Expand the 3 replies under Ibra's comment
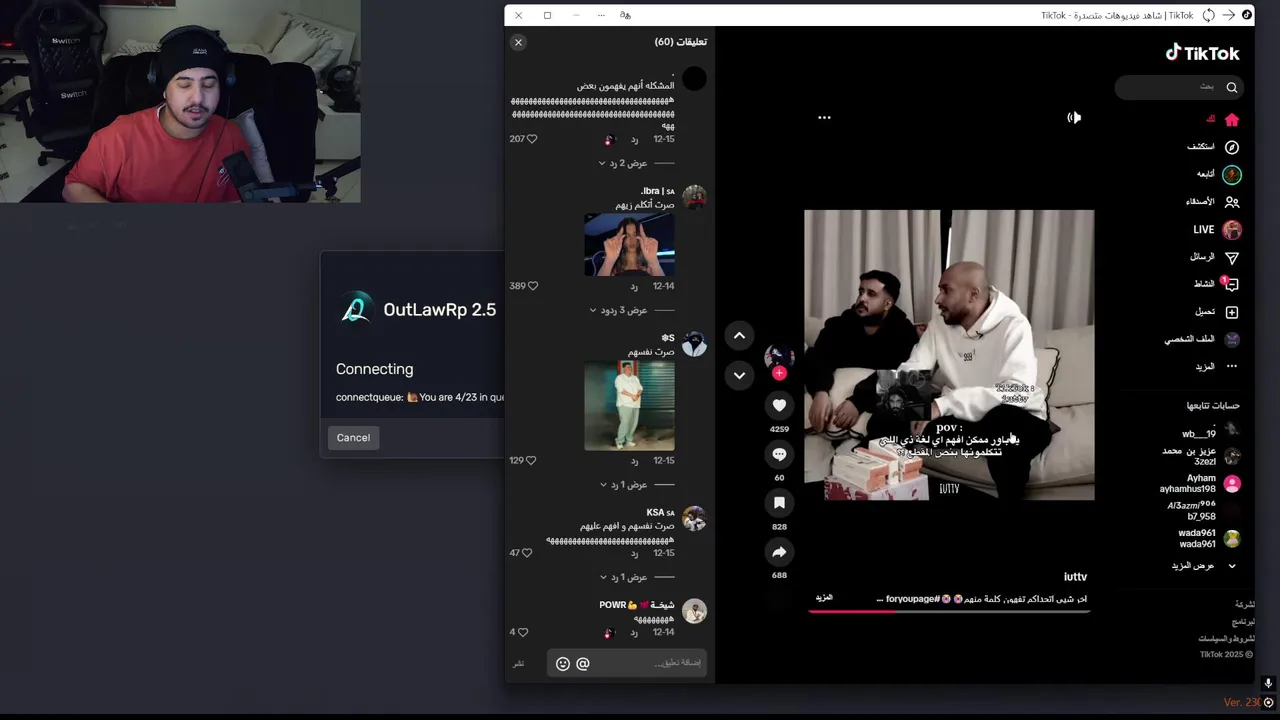Image resolution: width=1280 pixels, height=720 pixels. pos(618,310)
